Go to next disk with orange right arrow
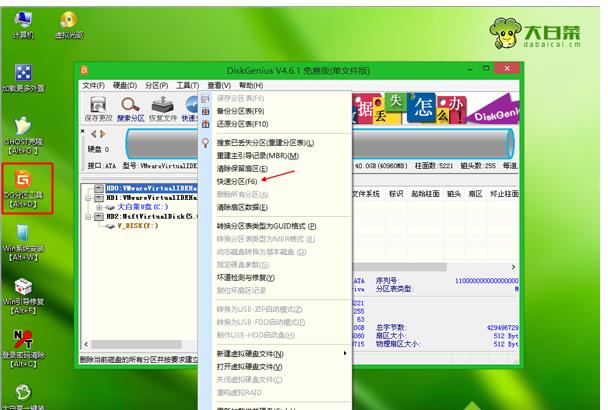 (x=102, y=134)
